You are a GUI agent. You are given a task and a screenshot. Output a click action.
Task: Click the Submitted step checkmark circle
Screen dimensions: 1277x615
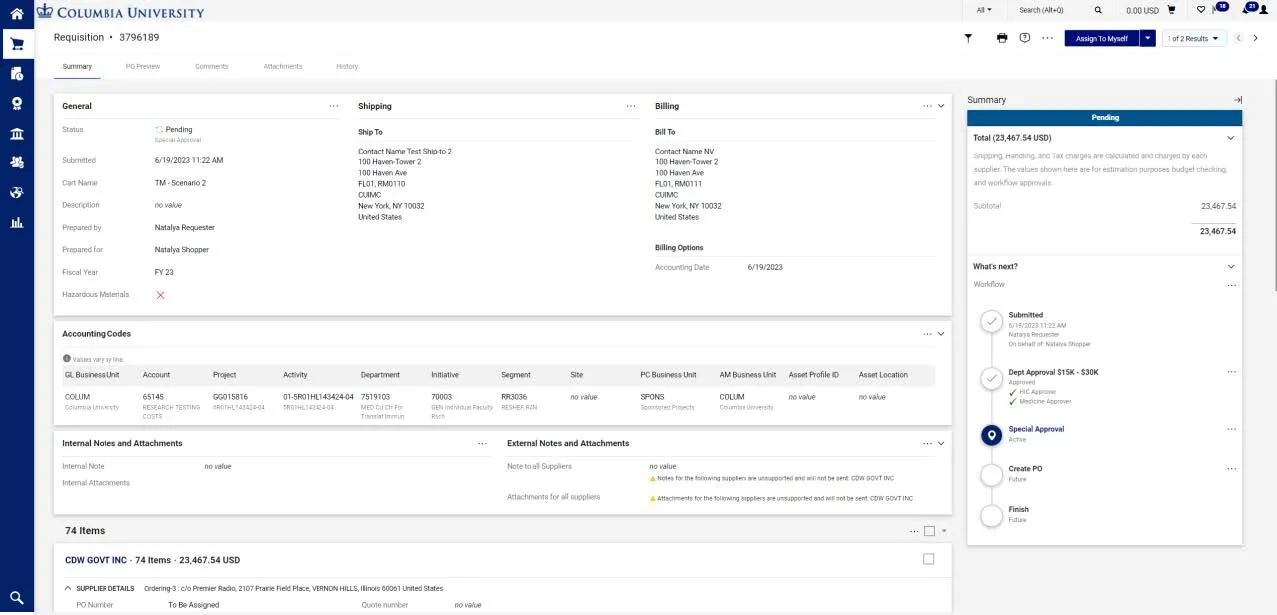[x=991, y=321]
